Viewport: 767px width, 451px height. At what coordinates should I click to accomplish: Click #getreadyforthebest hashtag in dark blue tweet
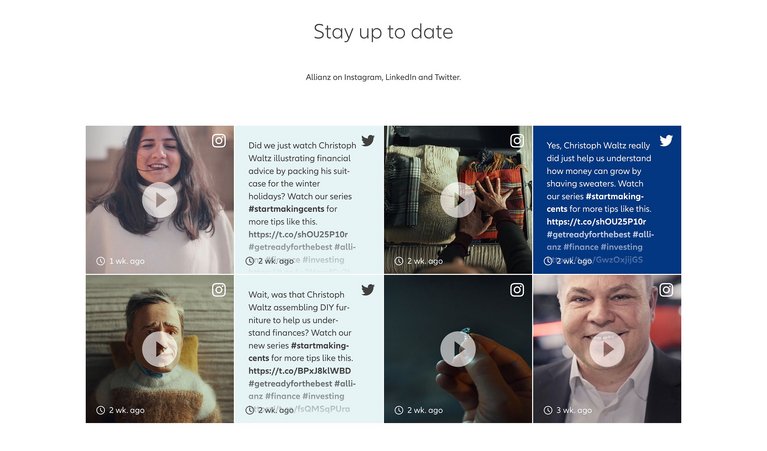[588, 234]
